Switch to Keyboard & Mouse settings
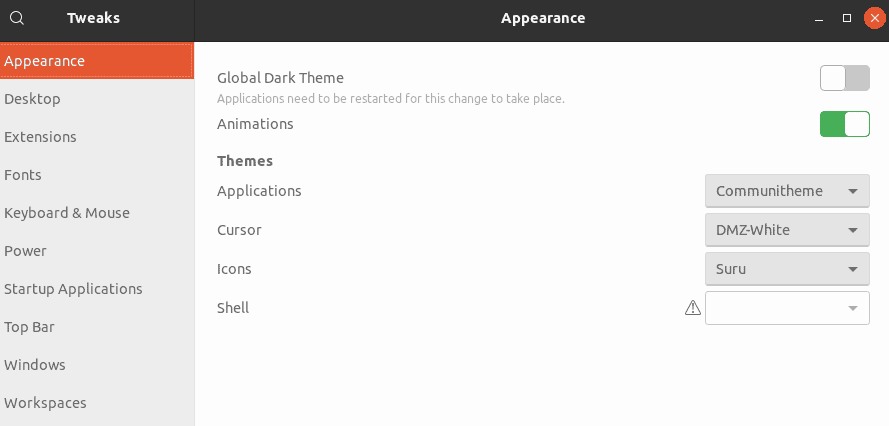Screen dimensions: 889x426 point(97,213)
